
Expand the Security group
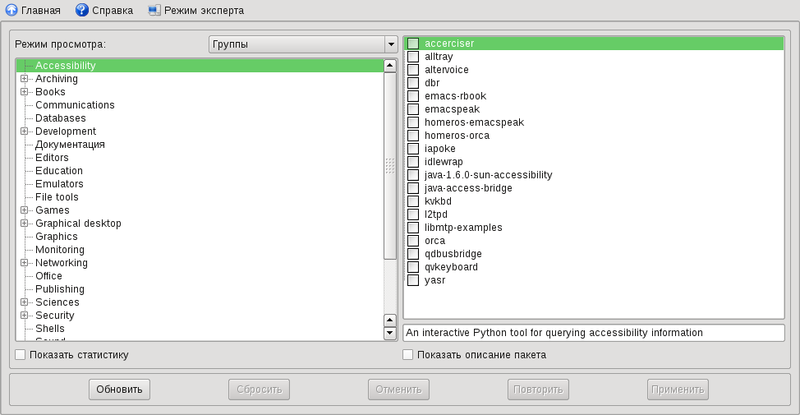pyautogui.click(x=24, y=315)
